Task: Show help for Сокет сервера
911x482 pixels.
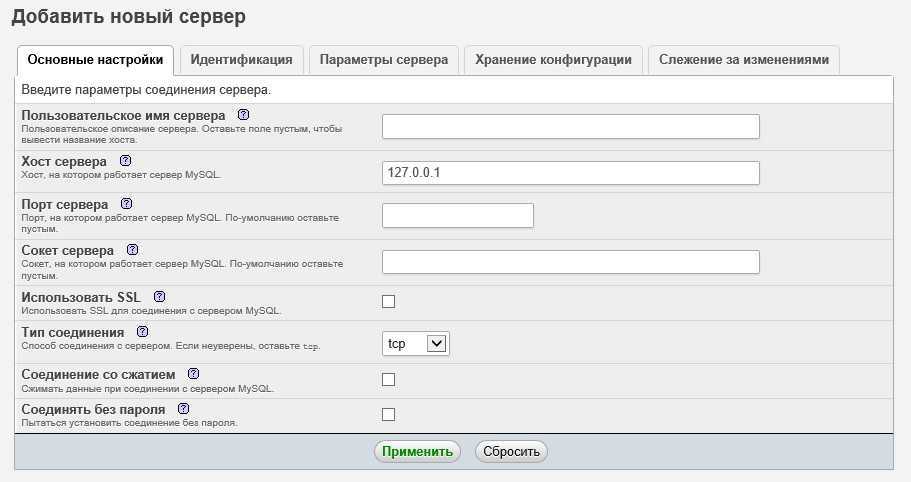Action: click(133, 249)
